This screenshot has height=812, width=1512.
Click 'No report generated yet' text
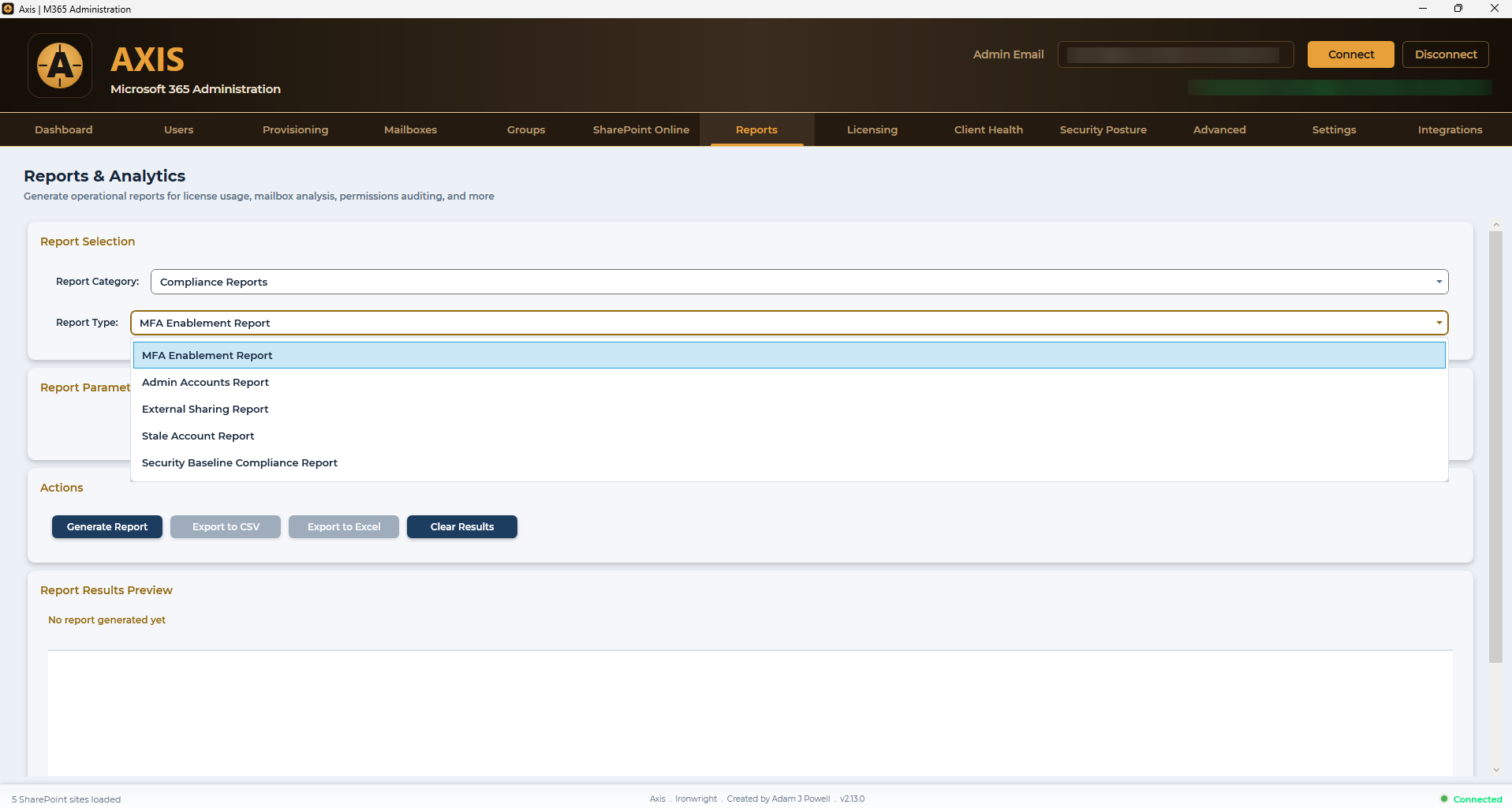pyautogui.click(x=106, y=619)
